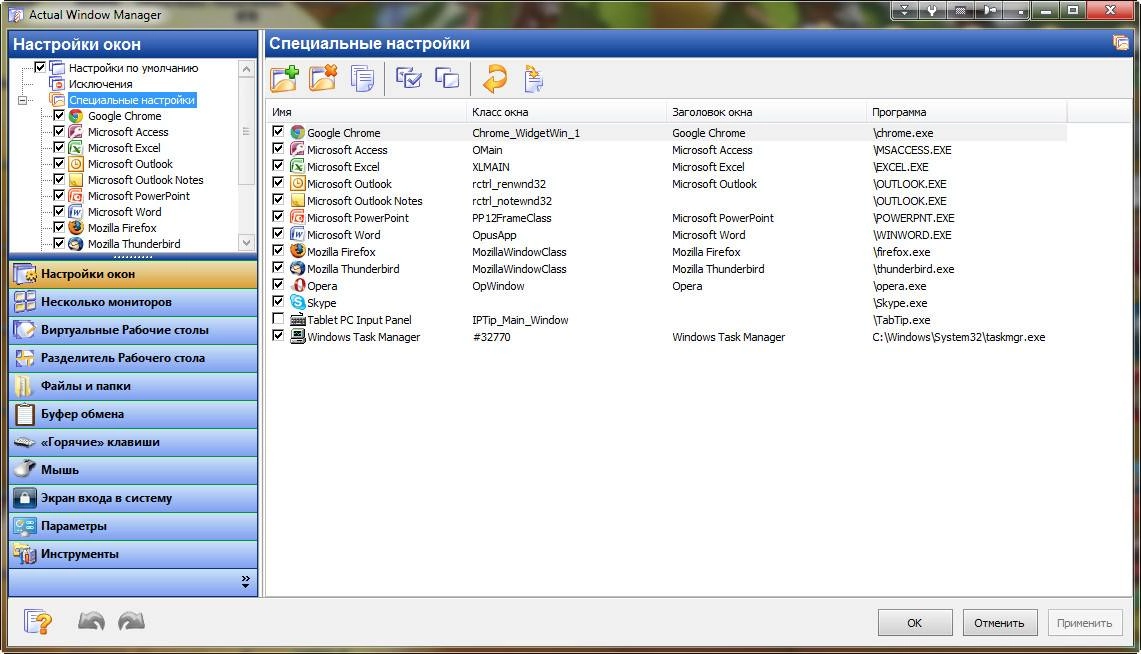
Task: Sort by Заголовок окна column header
Action: pyautogui.click(x=766, y=112)
